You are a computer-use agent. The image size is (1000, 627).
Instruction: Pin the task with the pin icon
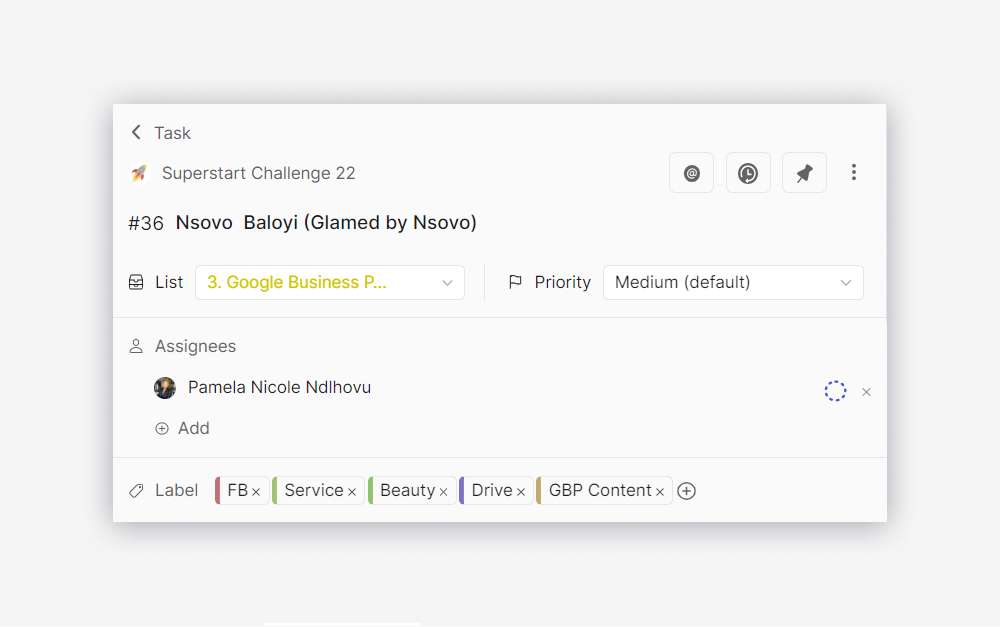pyautogui.click(x=804, y=173)
